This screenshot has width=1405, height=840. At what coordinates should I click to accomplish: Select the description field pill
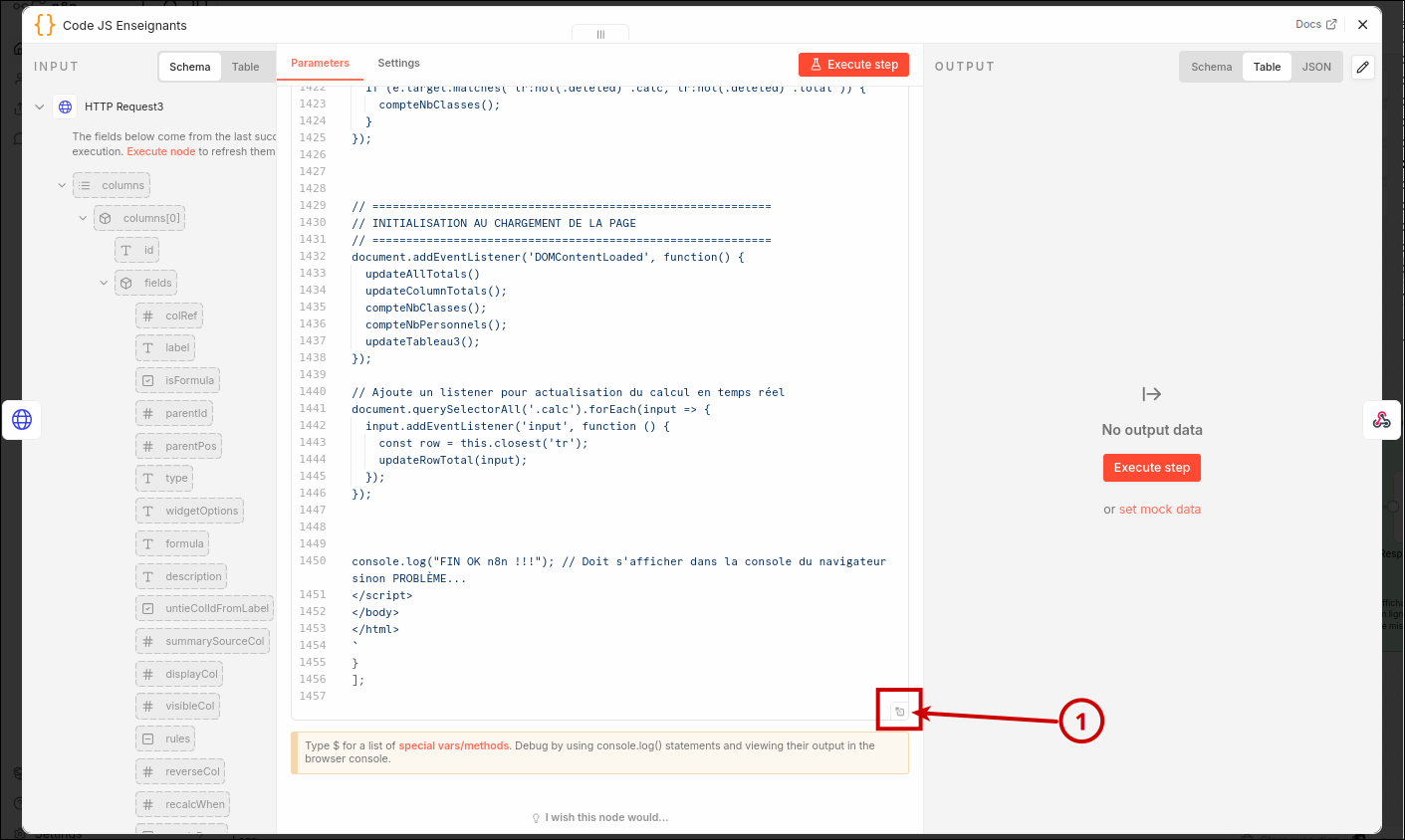(x=181, y=576)
